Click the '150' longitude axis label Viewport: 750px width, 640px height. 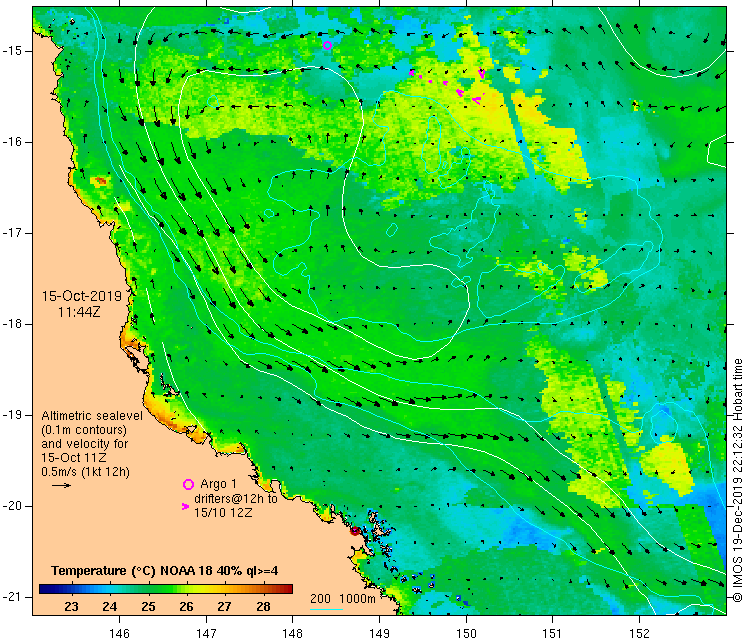pos(466,633)
